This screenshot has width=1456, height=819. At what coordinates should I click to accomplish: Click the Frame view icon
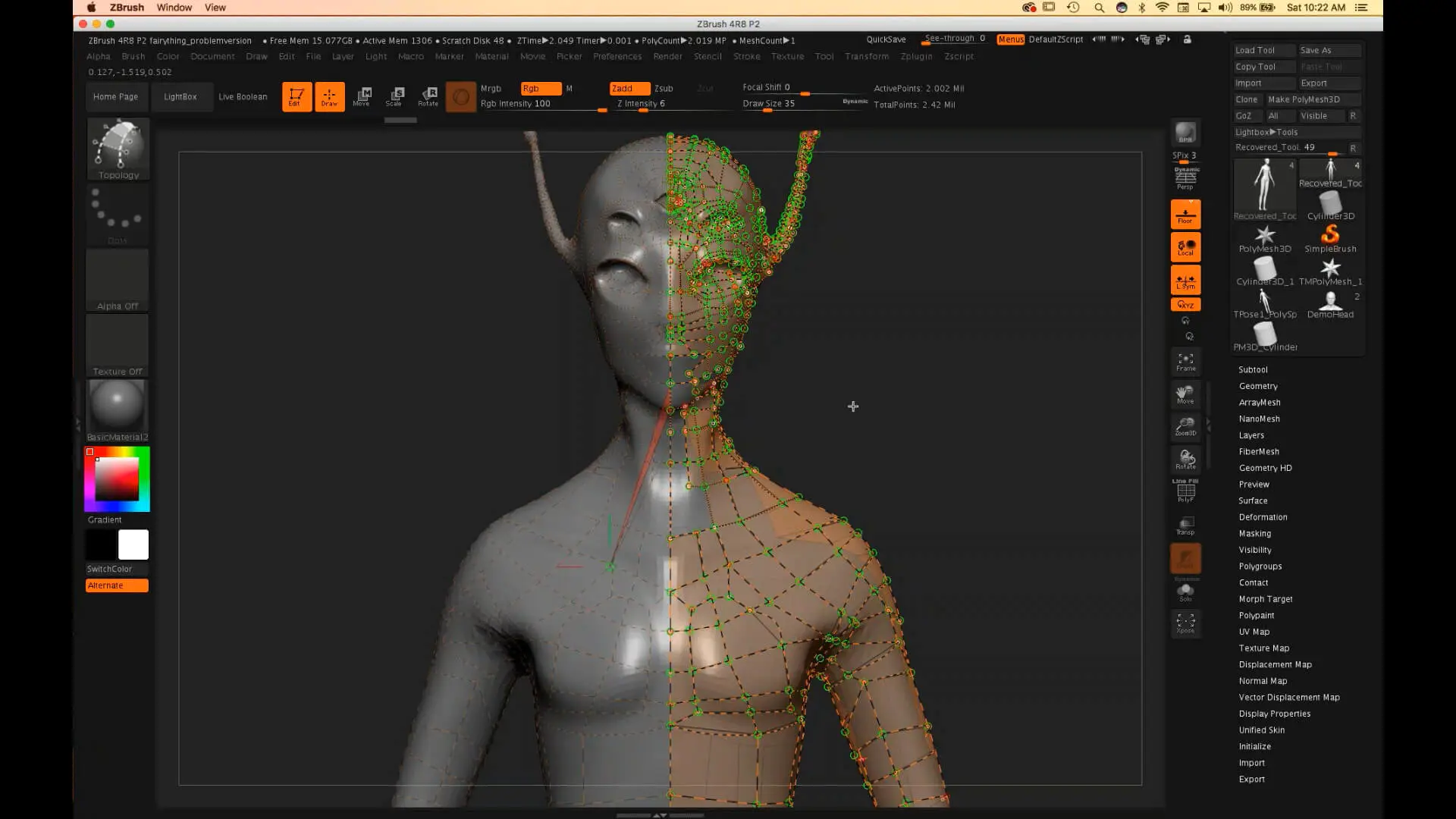[x=1185, y=362]
